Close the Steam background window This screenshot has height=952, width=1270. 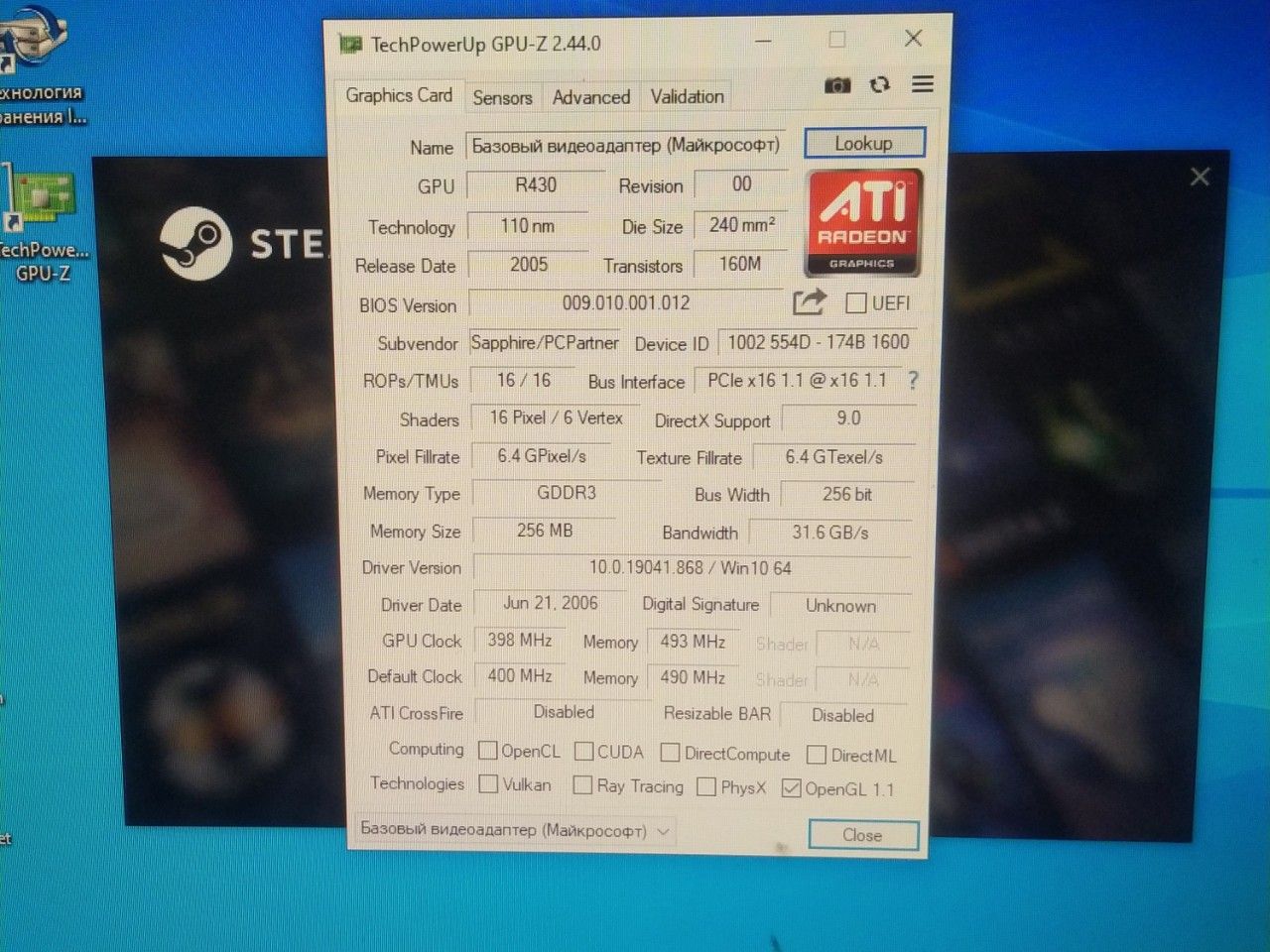[1200, 177]
